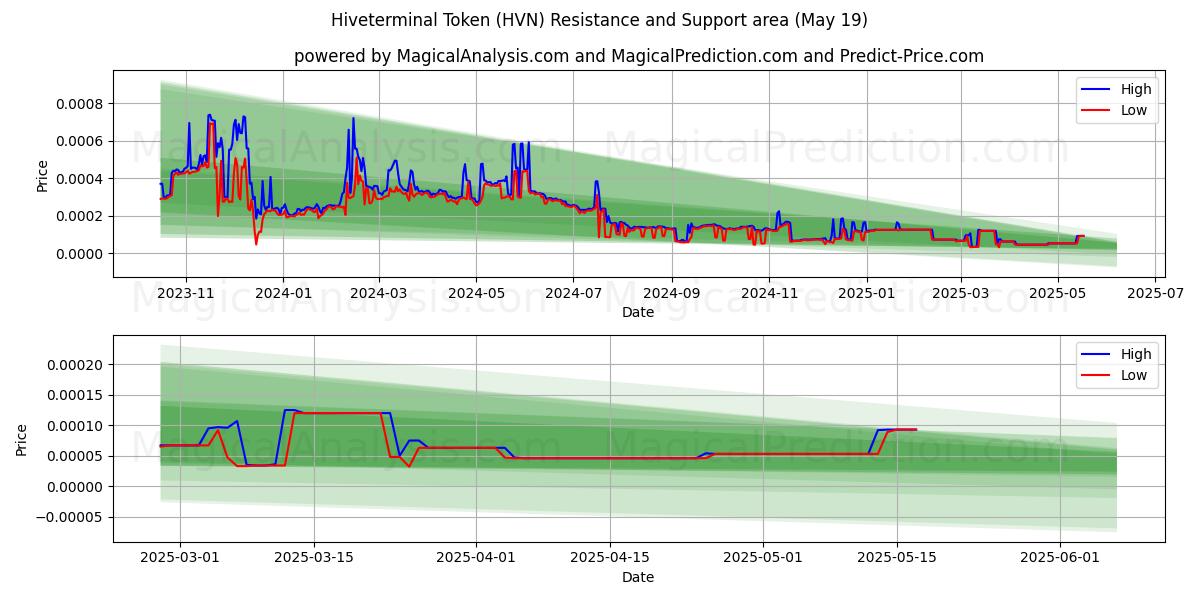This screenshot has width=1200, height=600.
Task: Click the '−0.00005' y-axis tick label
Action: (71, 517)
